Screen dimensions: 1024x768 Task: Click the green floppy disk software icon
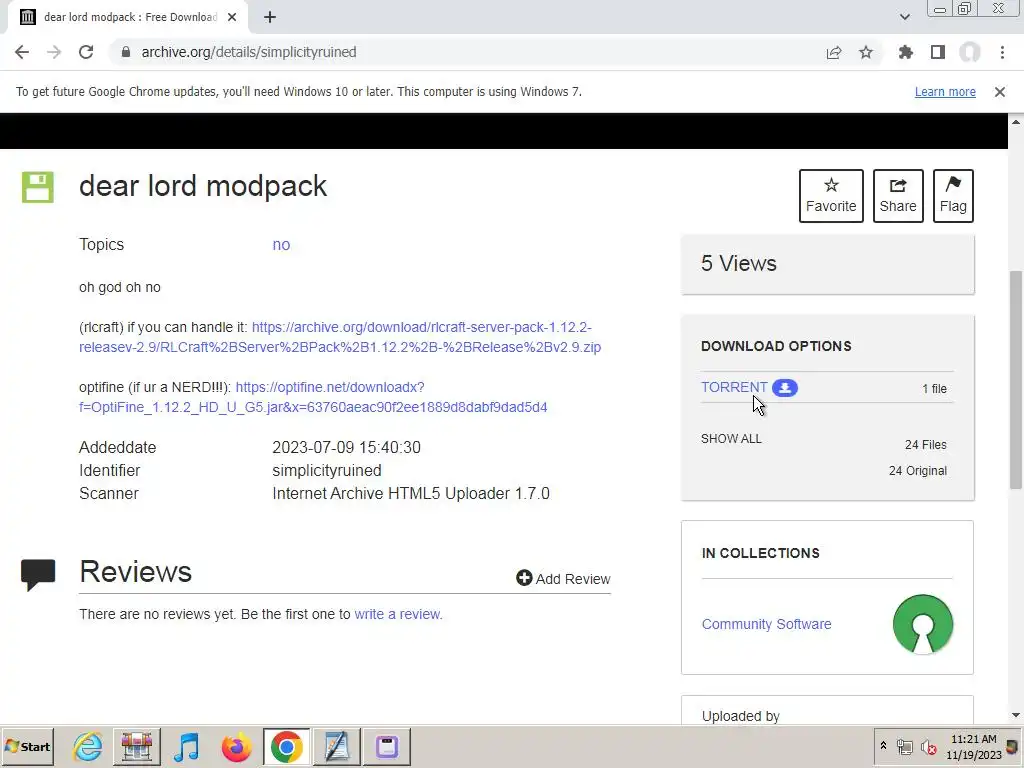click(38, 187)
